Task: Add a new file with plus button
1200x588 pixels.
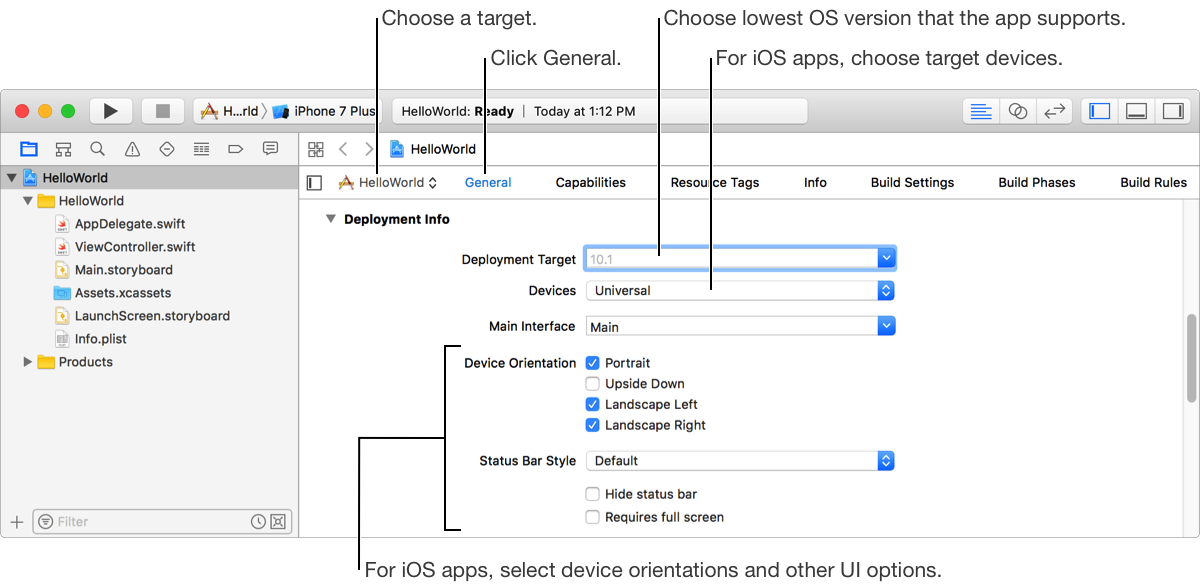Action: point(16,521)
